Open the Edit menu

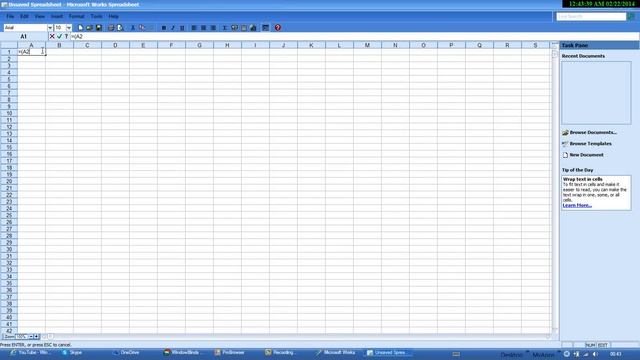click(x=24, y=16)
